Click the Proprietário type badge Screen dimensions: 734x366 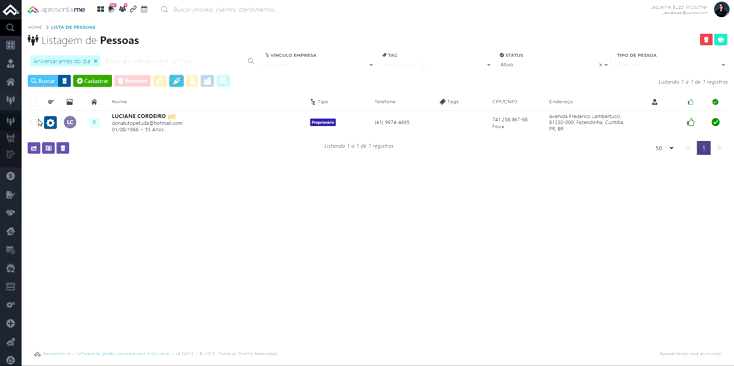click(x=323, y=122)
